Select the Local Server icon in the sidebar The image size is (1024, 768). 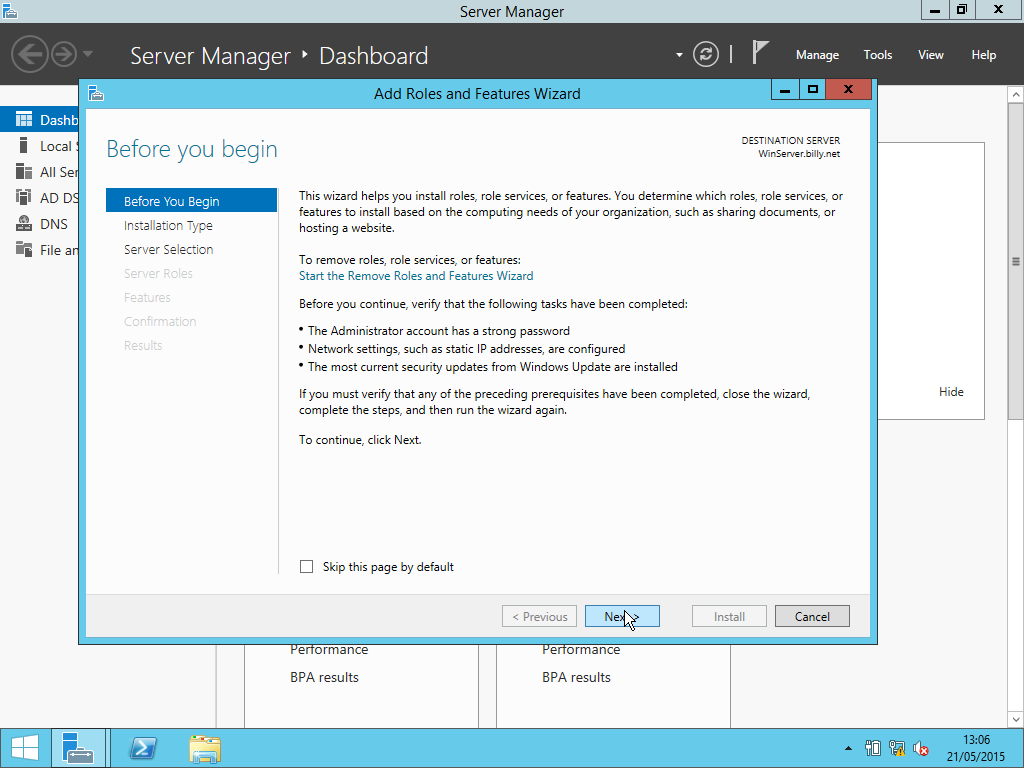click(24, 145)
